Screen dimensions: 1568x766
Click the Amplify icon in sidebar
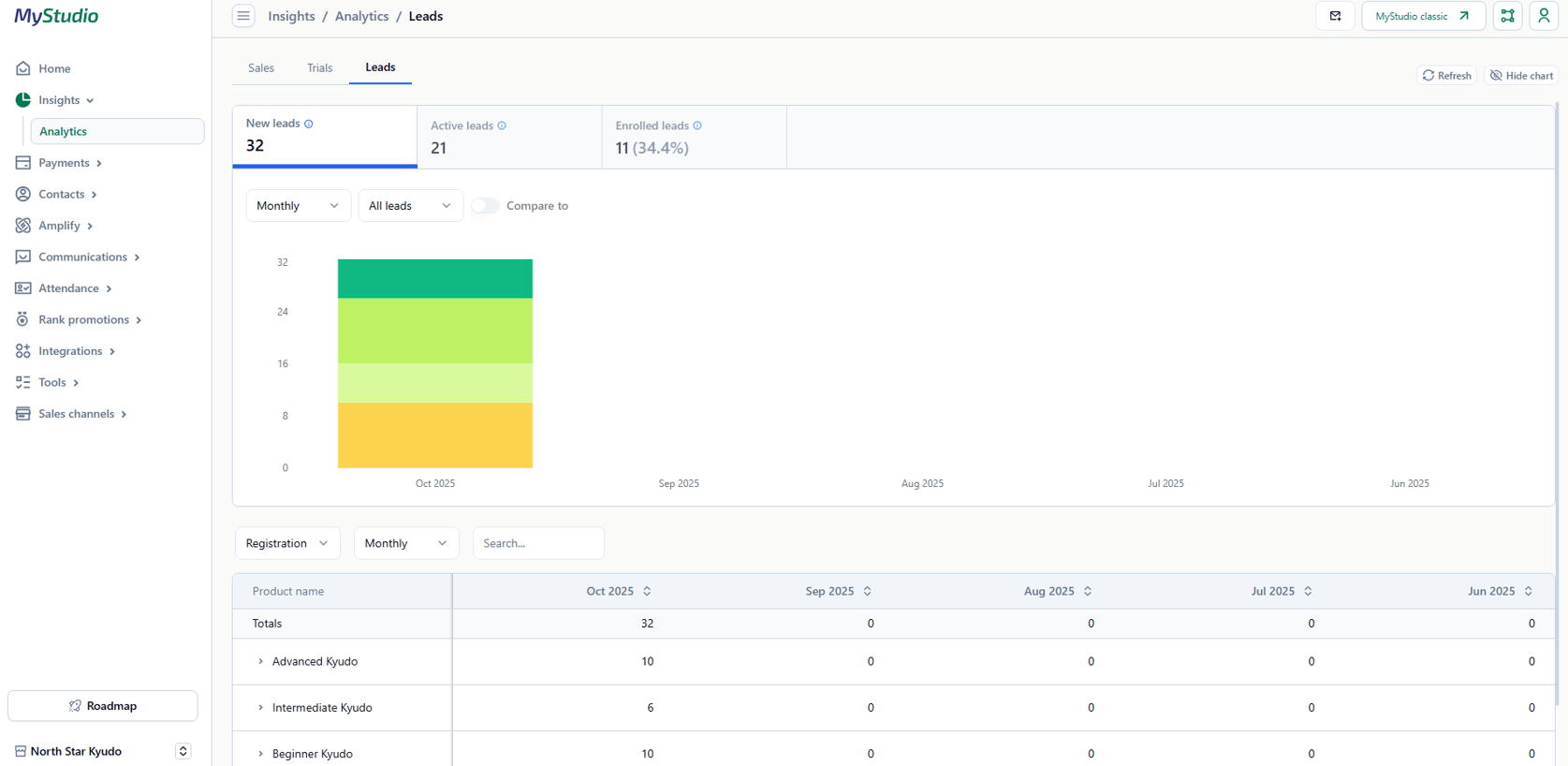[x=23, y=226]
